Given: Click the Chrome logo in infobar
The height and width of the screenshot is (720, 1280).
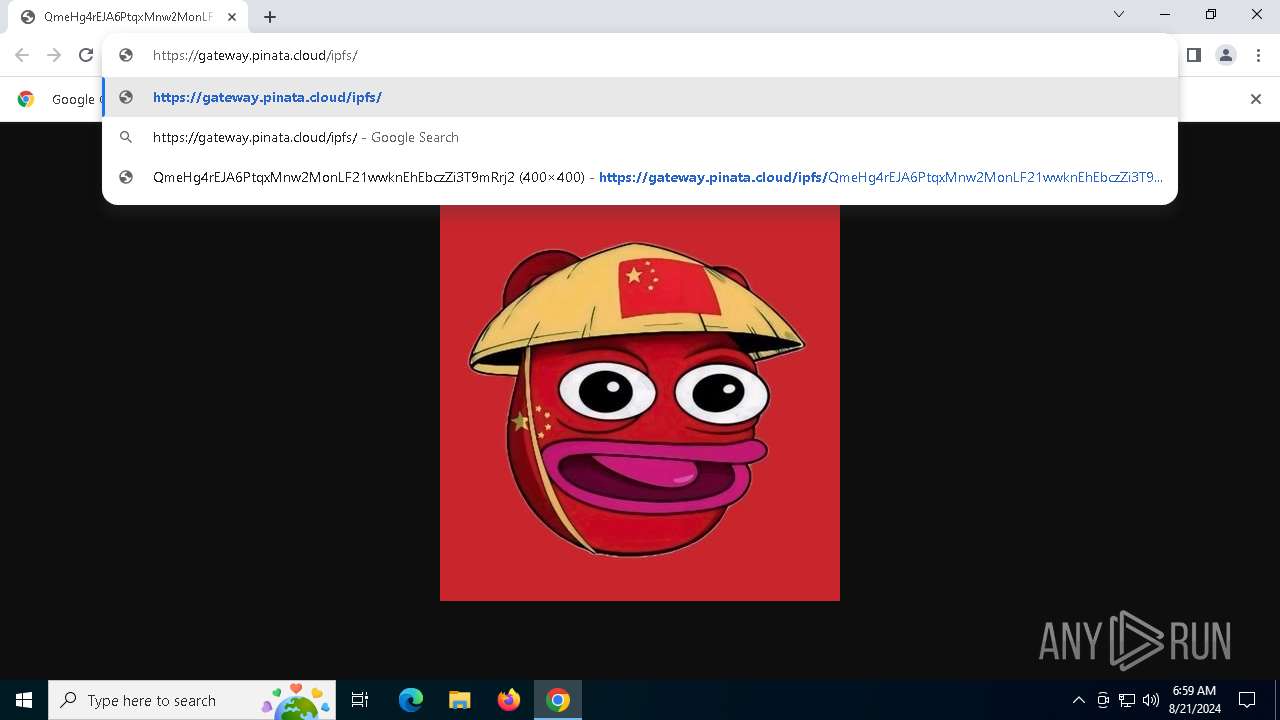Looking at the screenshot, I should (26, 99).
